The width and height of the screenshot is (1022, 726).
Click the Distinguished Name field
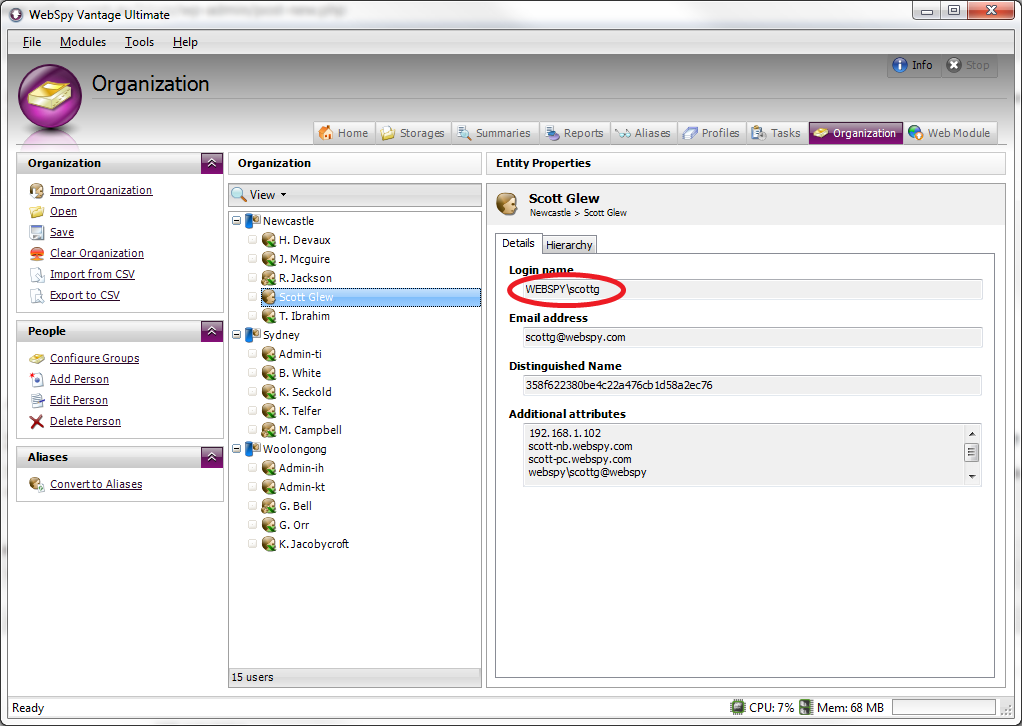(x=753, y=385)
